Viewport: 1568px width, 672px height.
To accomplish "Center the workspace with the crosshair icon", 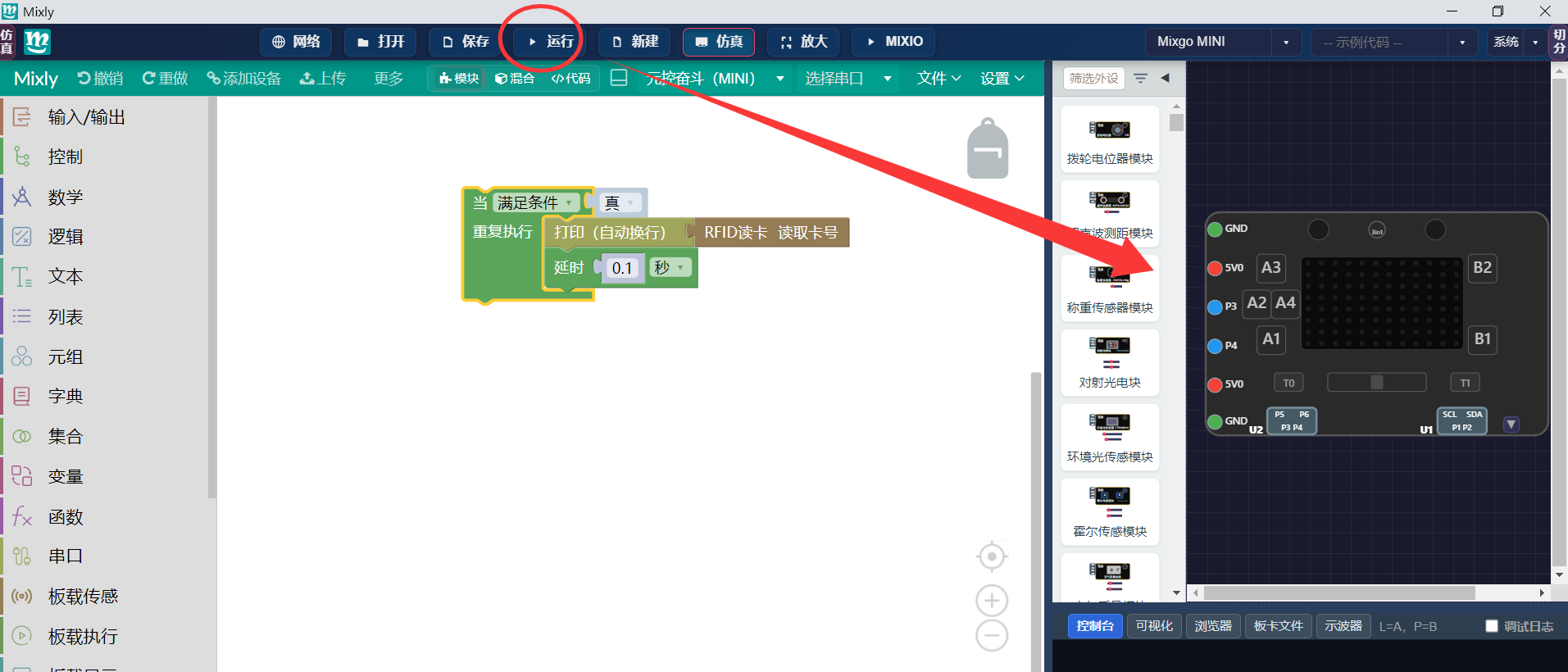I will coord(992,556).
